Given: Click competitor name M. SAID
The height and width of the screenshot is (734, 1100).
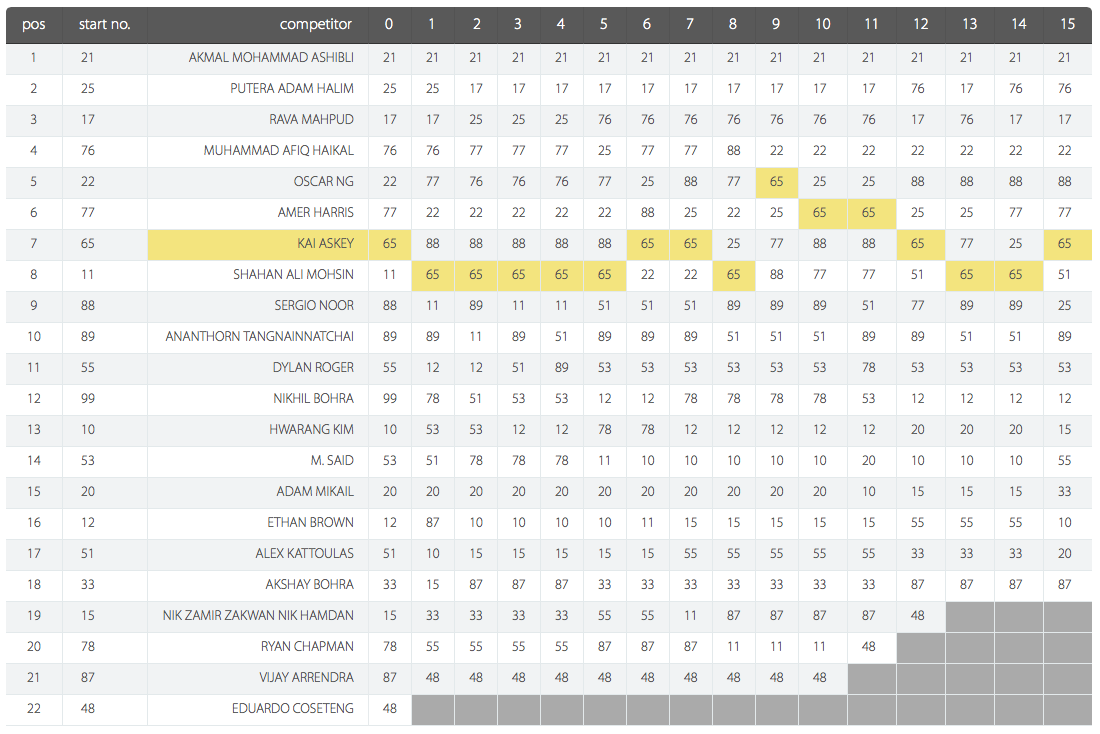Looking at the screenshot, I should pyautogui.click(x=332, y=460).
